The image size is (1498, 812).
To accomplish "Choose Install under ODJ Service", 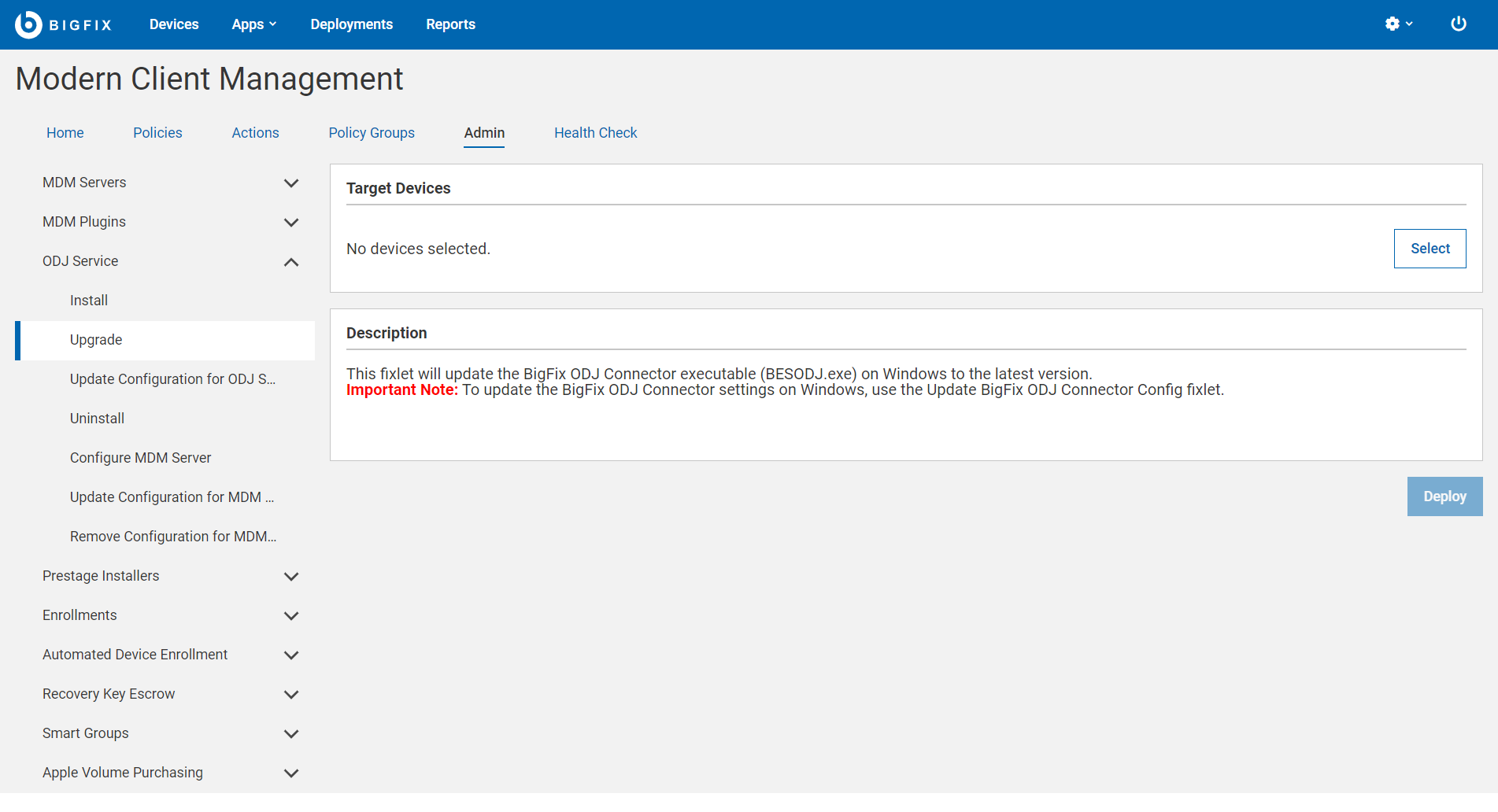I will point(88,301).
